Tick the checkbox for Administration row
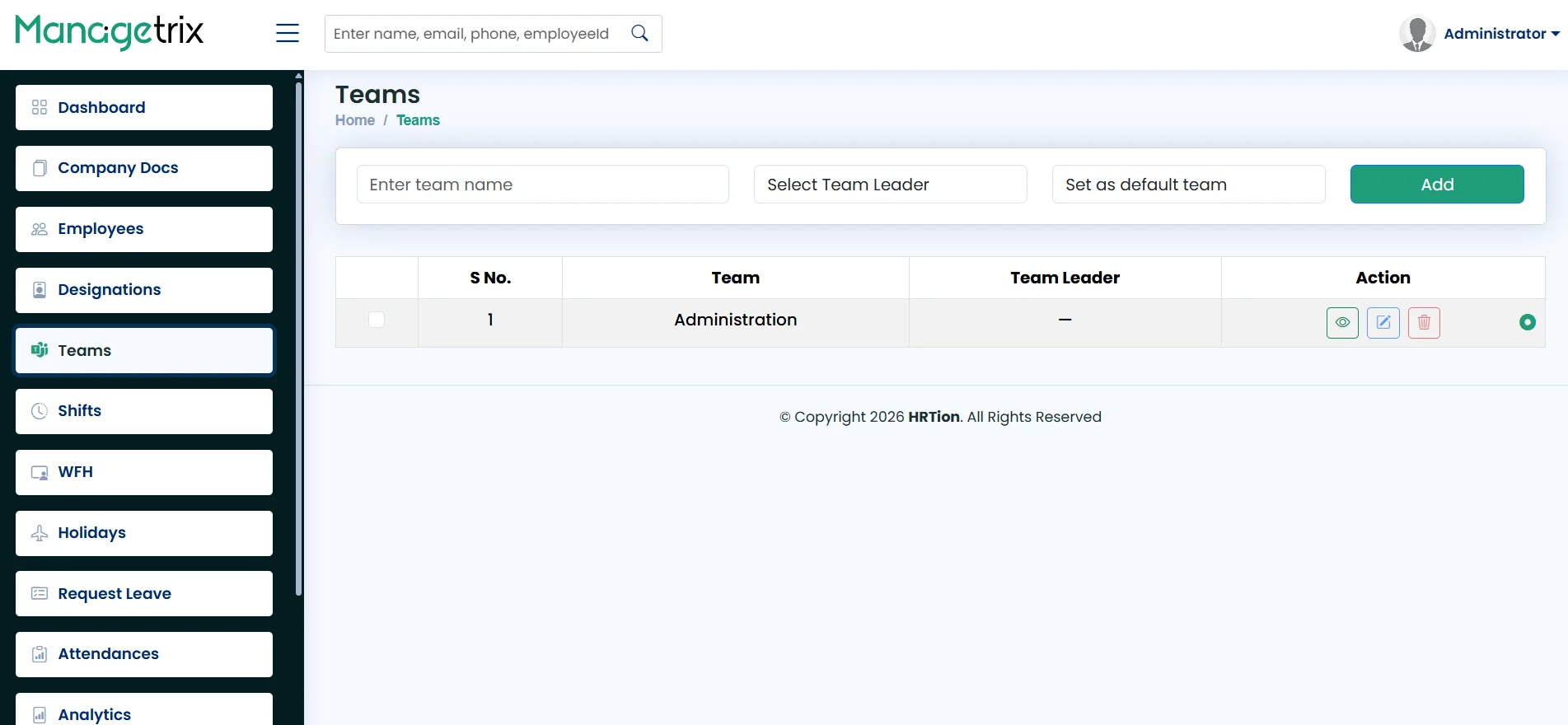The image size is (1568, 725). [x=377, y=320]
